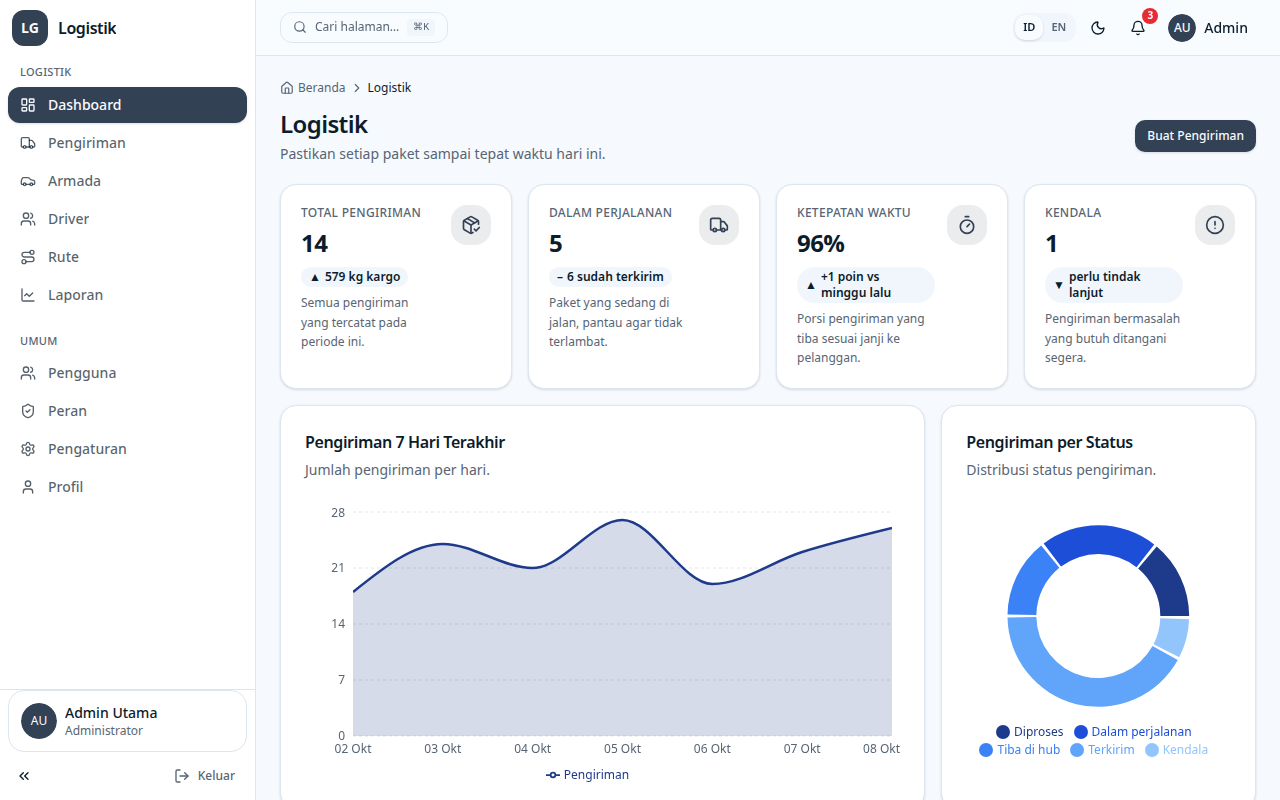1280x800 pixels.
Task: Click the Logistik breadcrumb item
Action: (389, 88)
